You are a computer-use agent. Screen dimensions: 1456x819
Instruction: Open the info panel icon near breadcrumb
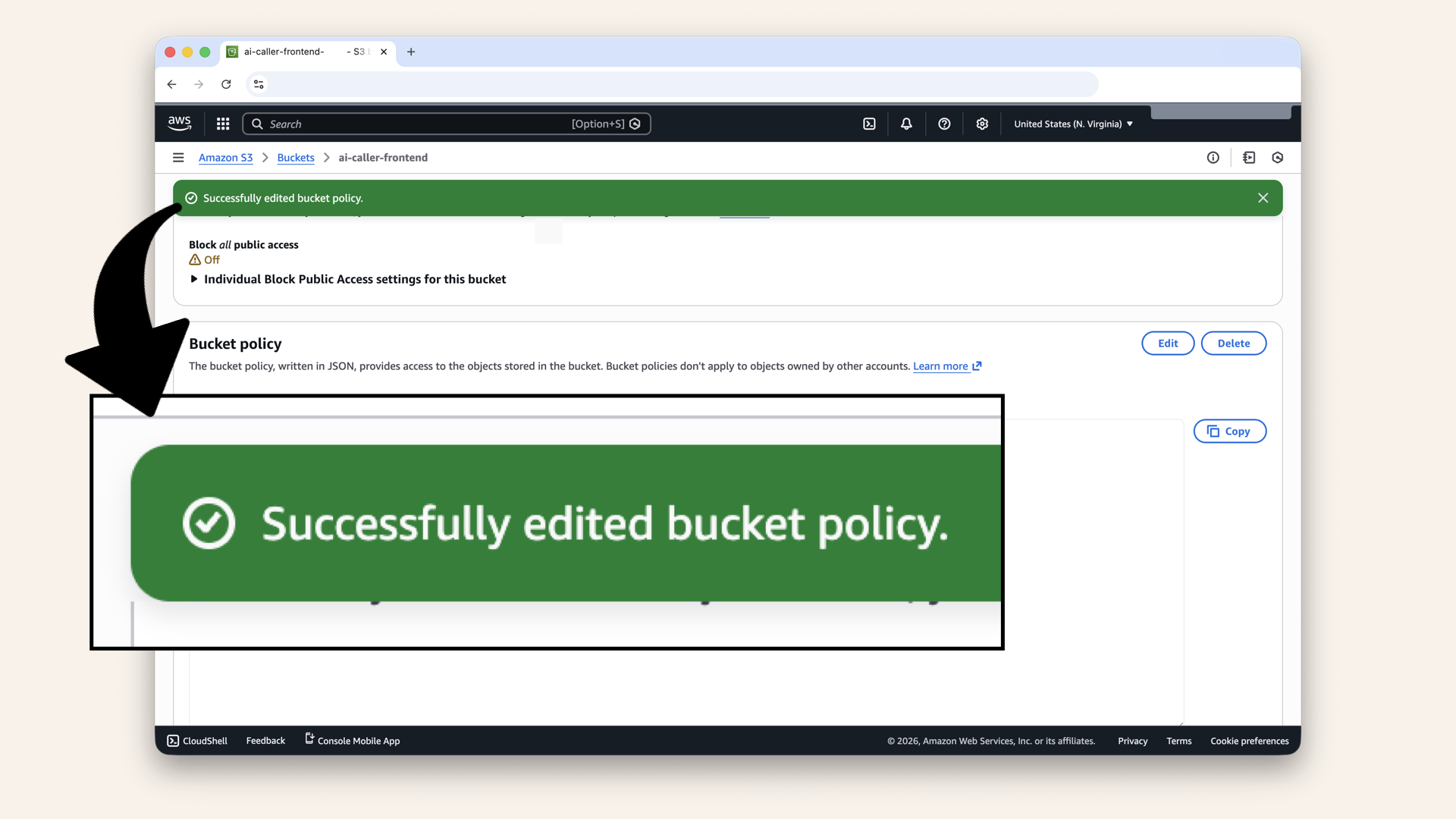[x=1213, y=158]
